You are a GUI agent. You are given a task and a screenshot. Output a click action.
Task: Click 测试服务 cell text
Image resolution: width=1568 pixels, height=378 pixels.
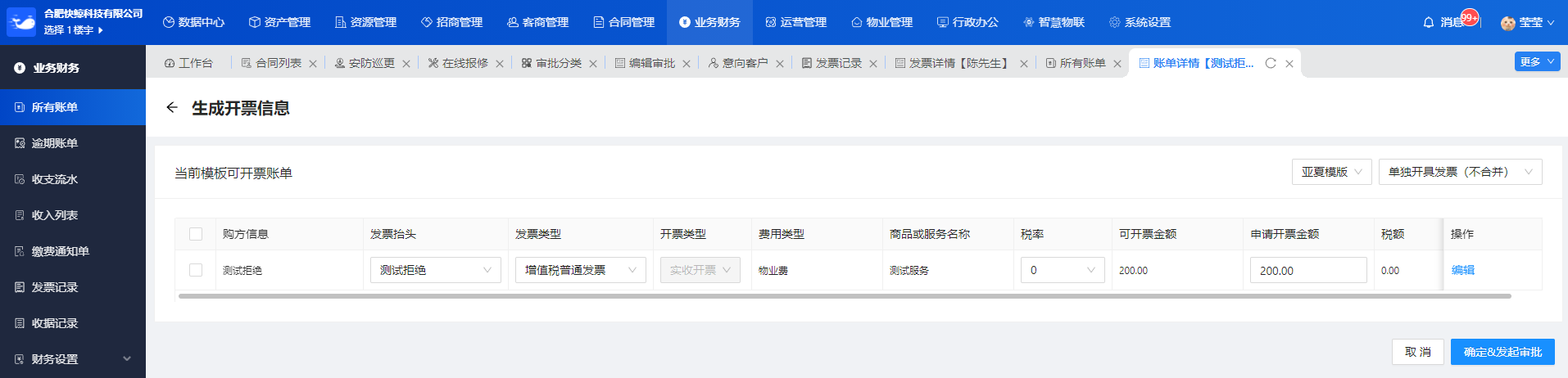909,270
